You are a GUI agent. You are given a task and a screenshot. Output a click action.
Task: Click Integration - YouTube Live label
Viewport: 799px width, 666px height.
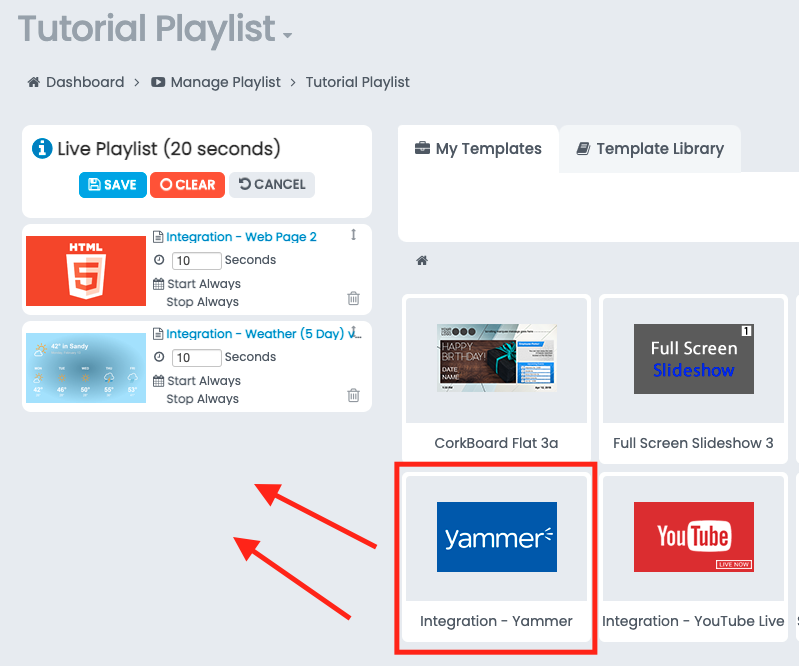coord(693,621)
